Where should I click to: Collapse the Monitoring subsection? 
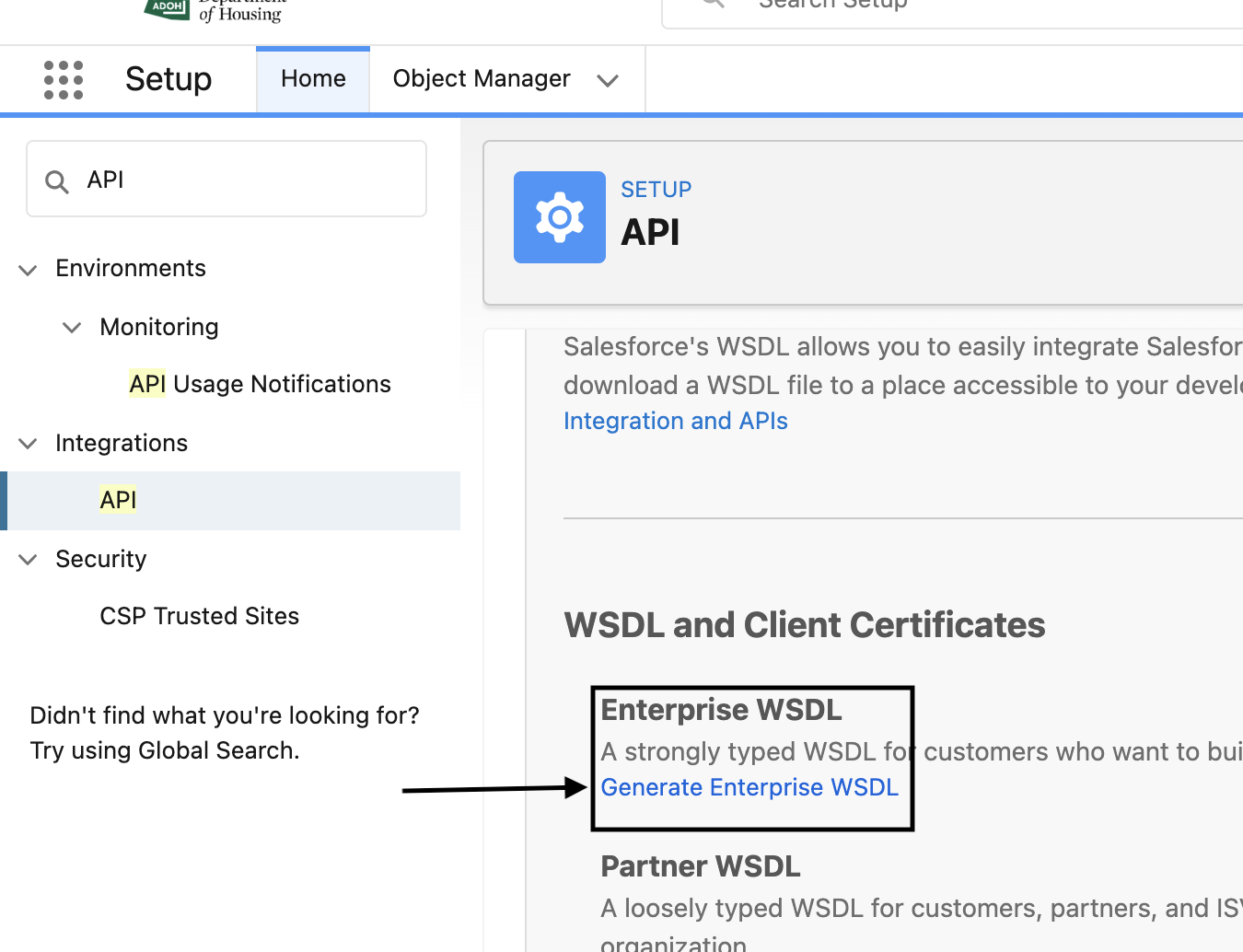tap(72, 328)
